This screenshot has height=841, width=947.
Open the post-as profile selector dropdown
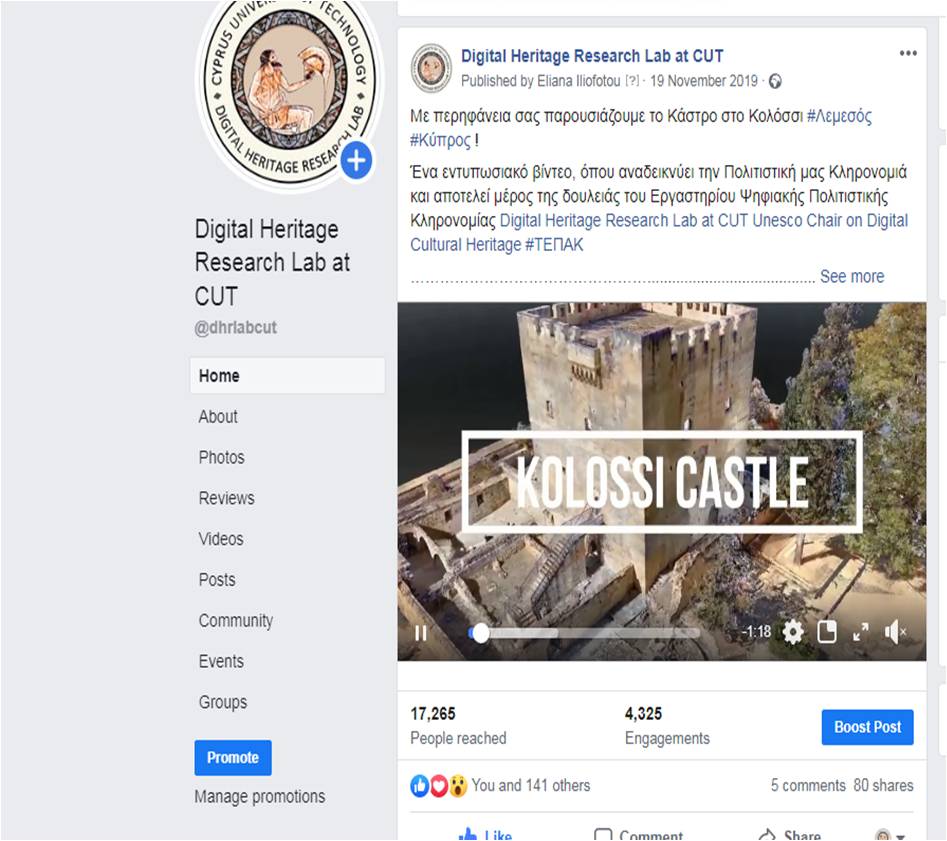tap(891, 836)
